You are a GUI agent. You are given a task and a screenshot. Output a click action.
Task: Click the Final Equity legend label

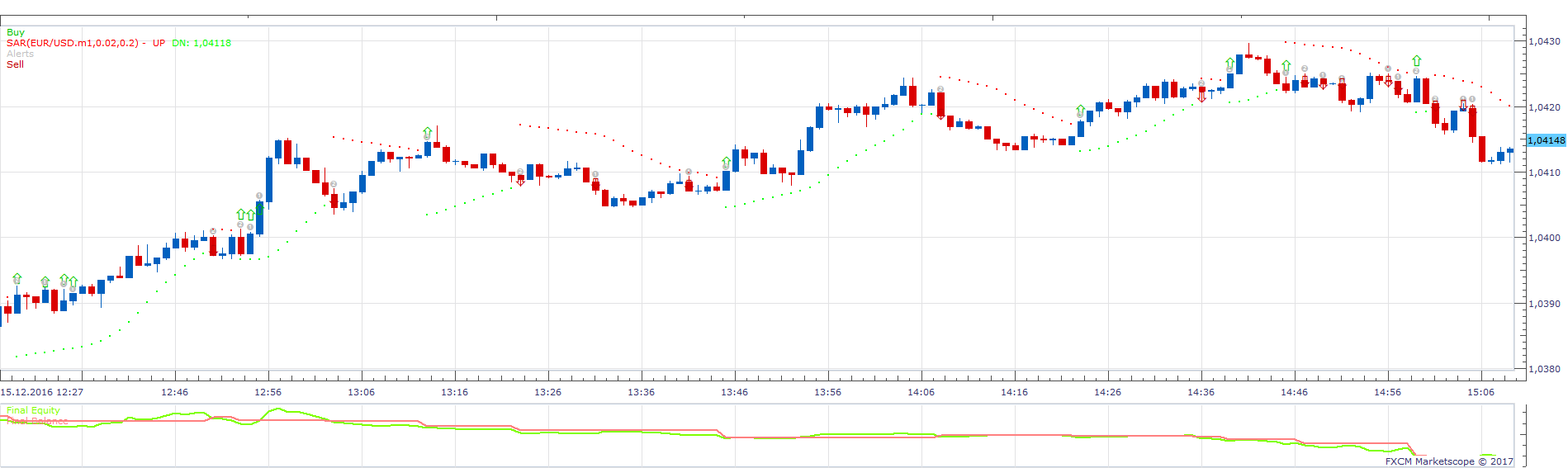click(x=33, y=410)
